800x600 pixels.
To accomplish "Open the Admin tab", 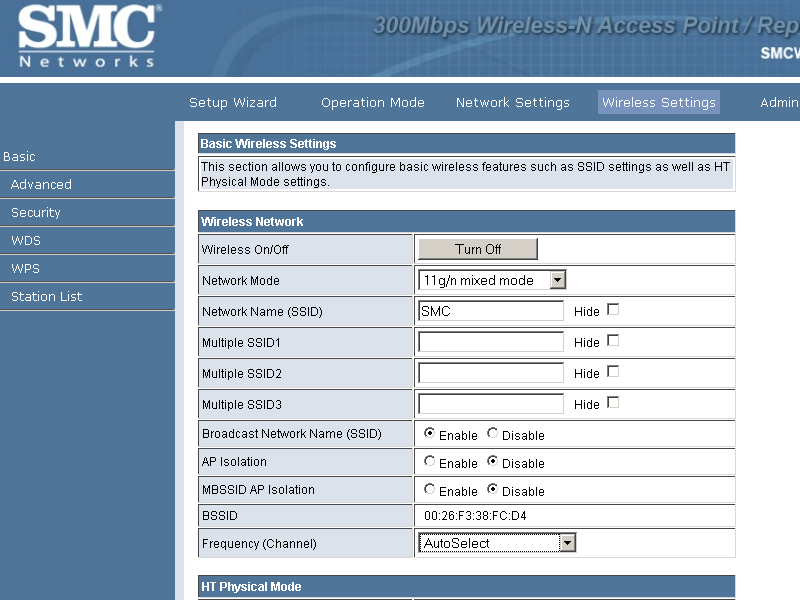I will click(x=779, y=103).
